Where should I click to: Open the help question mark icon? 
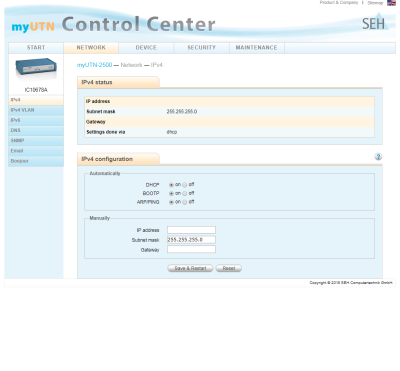coord(378,156)
